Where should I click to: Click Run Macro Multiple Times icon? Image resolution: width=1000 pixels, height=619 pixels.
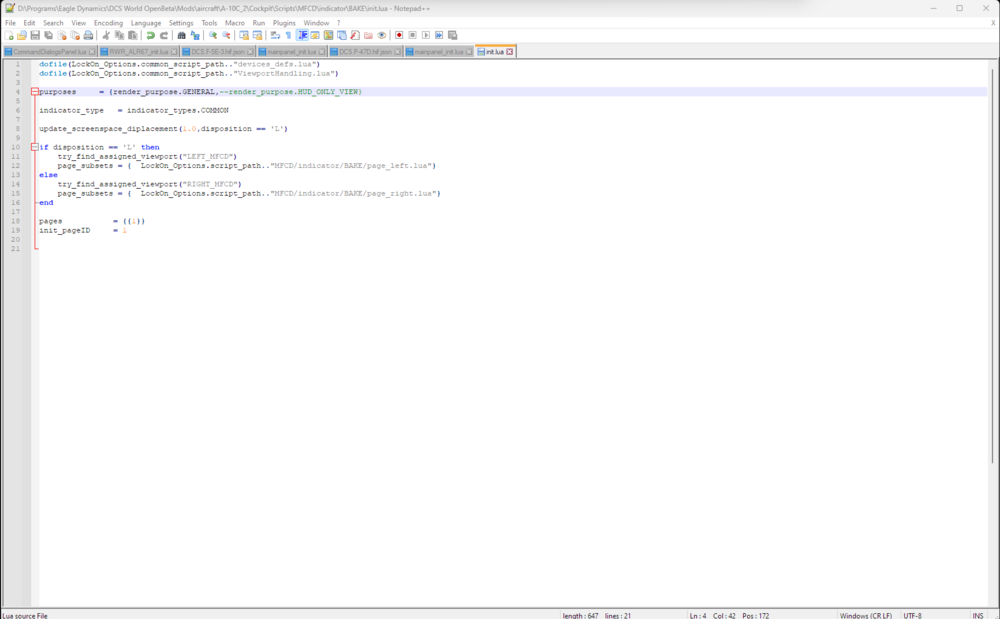click(x=439, y=35)
